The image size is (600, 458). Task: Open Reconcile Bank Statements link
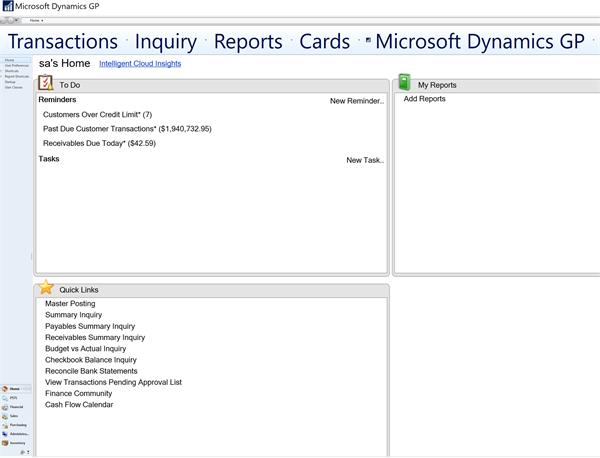coord(91,371)
